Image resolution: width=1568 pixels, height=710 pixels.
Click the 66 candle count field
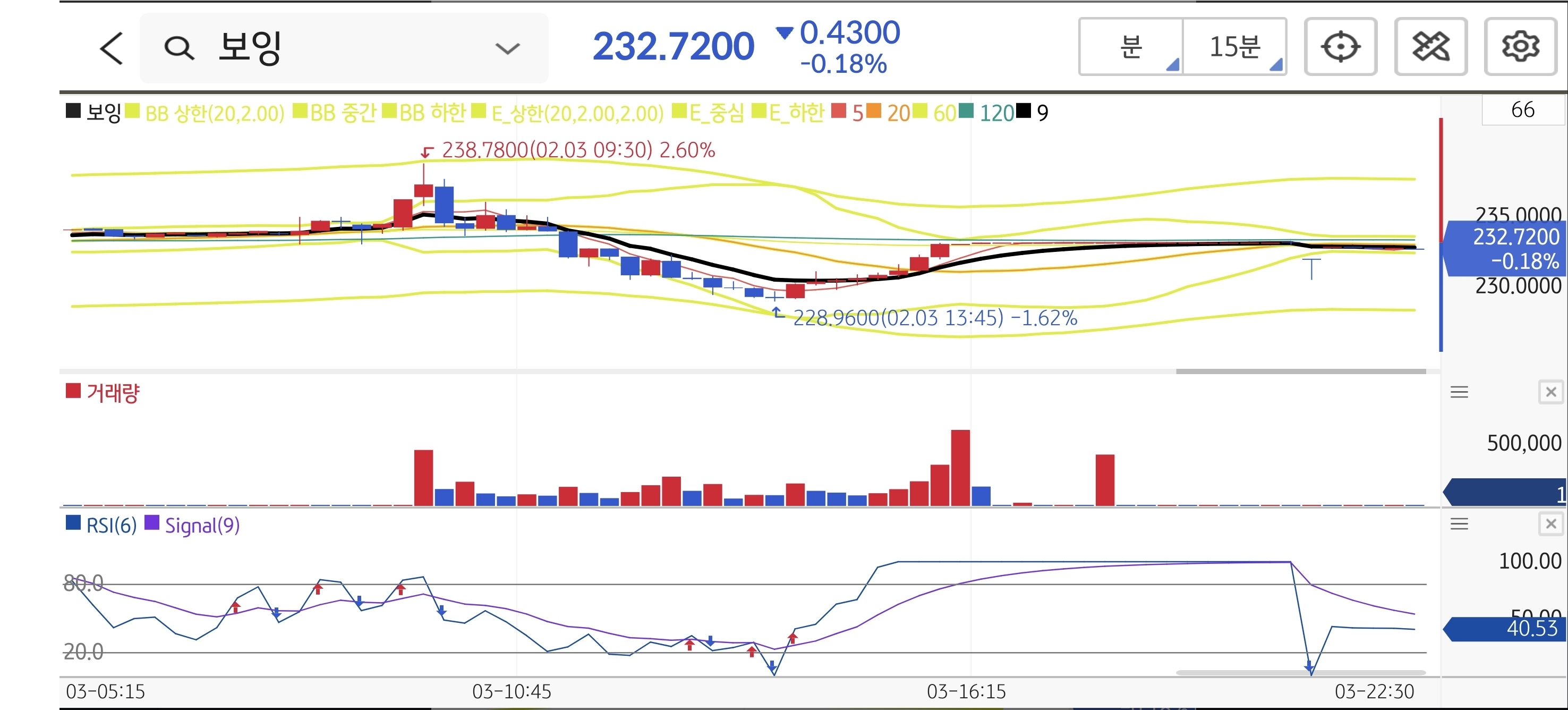click(x=1522, y=109)
